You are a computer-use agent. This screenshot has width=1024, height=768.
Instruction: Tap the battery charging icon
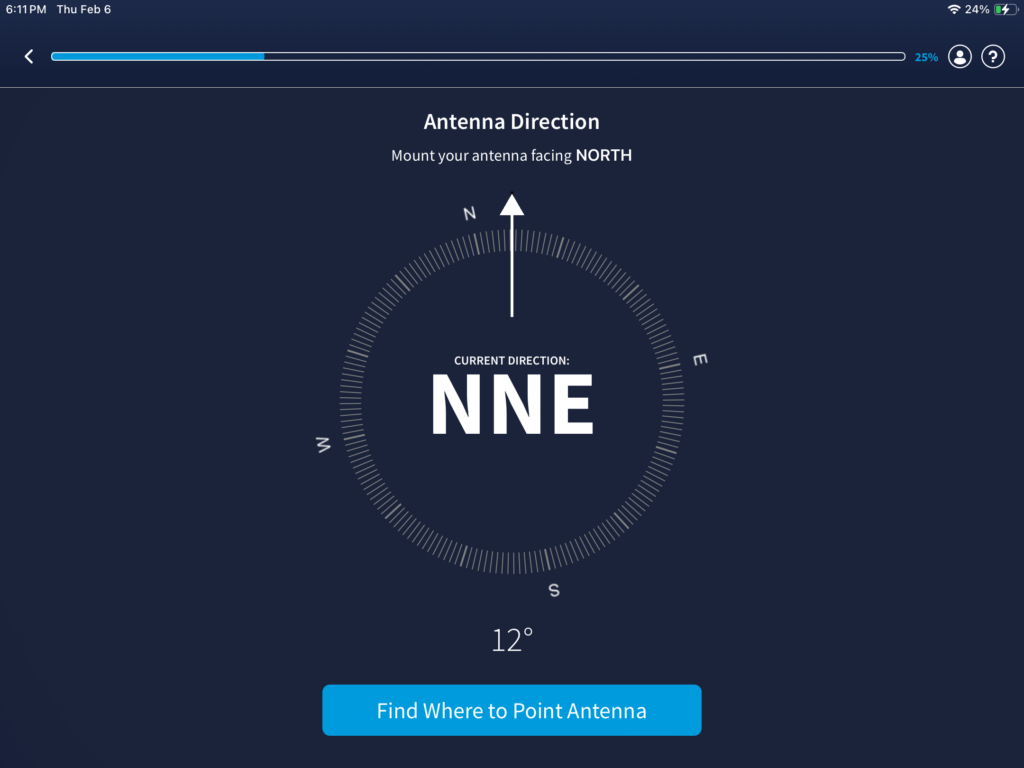(1003, 9)
